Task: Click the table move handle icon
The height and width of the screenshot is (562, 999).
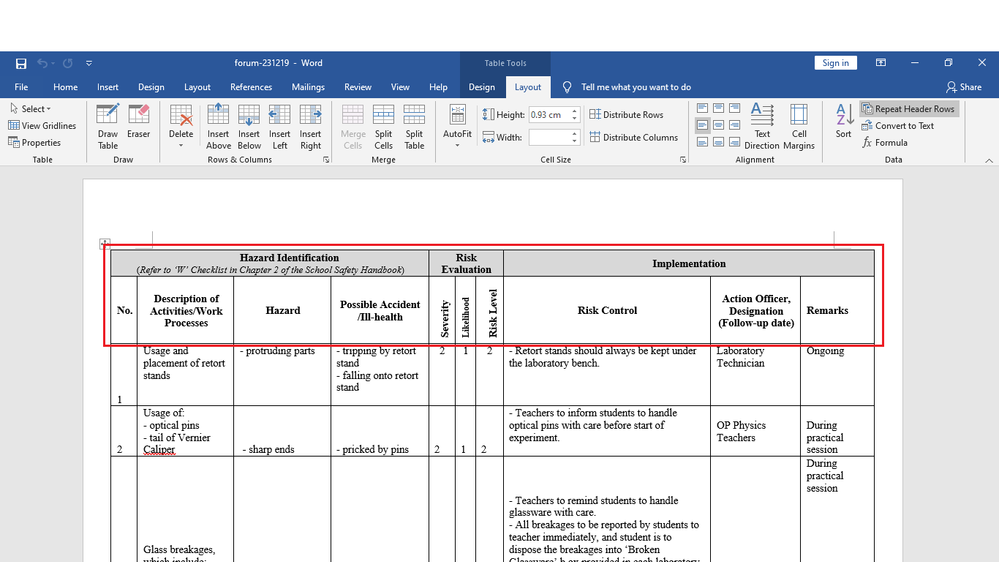Action: pos(105,243)
